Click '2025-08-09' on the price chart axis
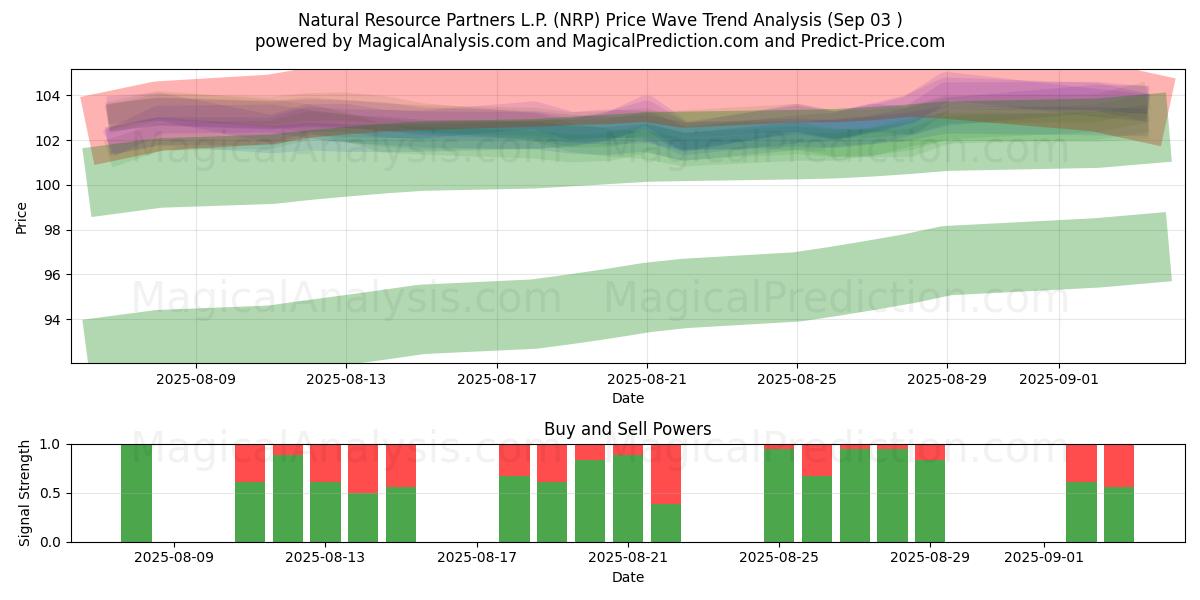This screenshot has height=600, width=1200. coord(195,380)
